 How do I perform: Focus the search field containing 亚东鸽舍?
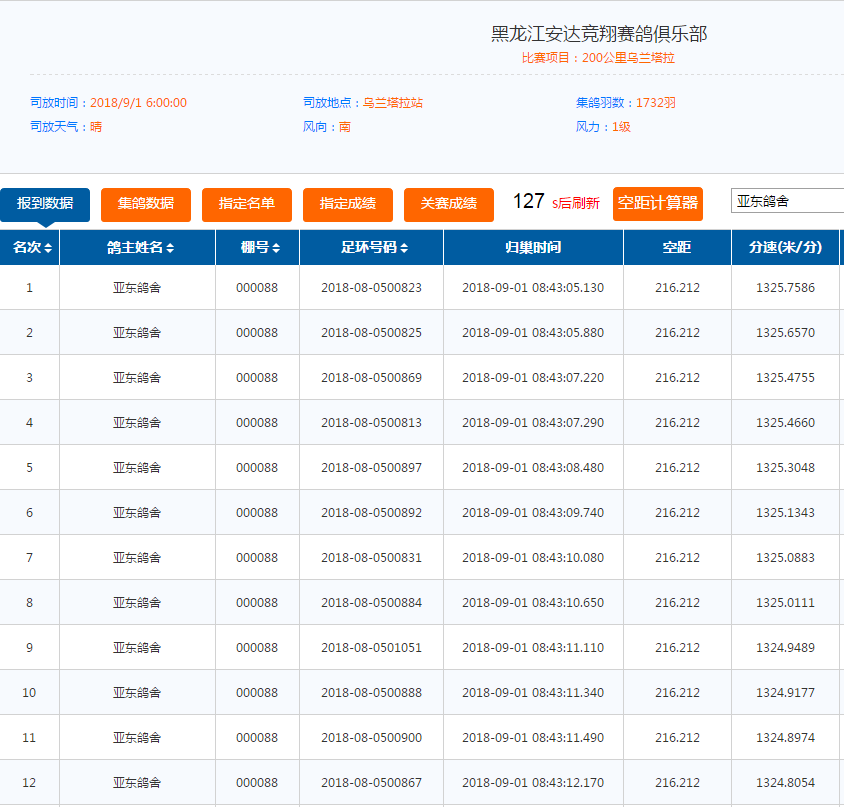pos(787,201)
